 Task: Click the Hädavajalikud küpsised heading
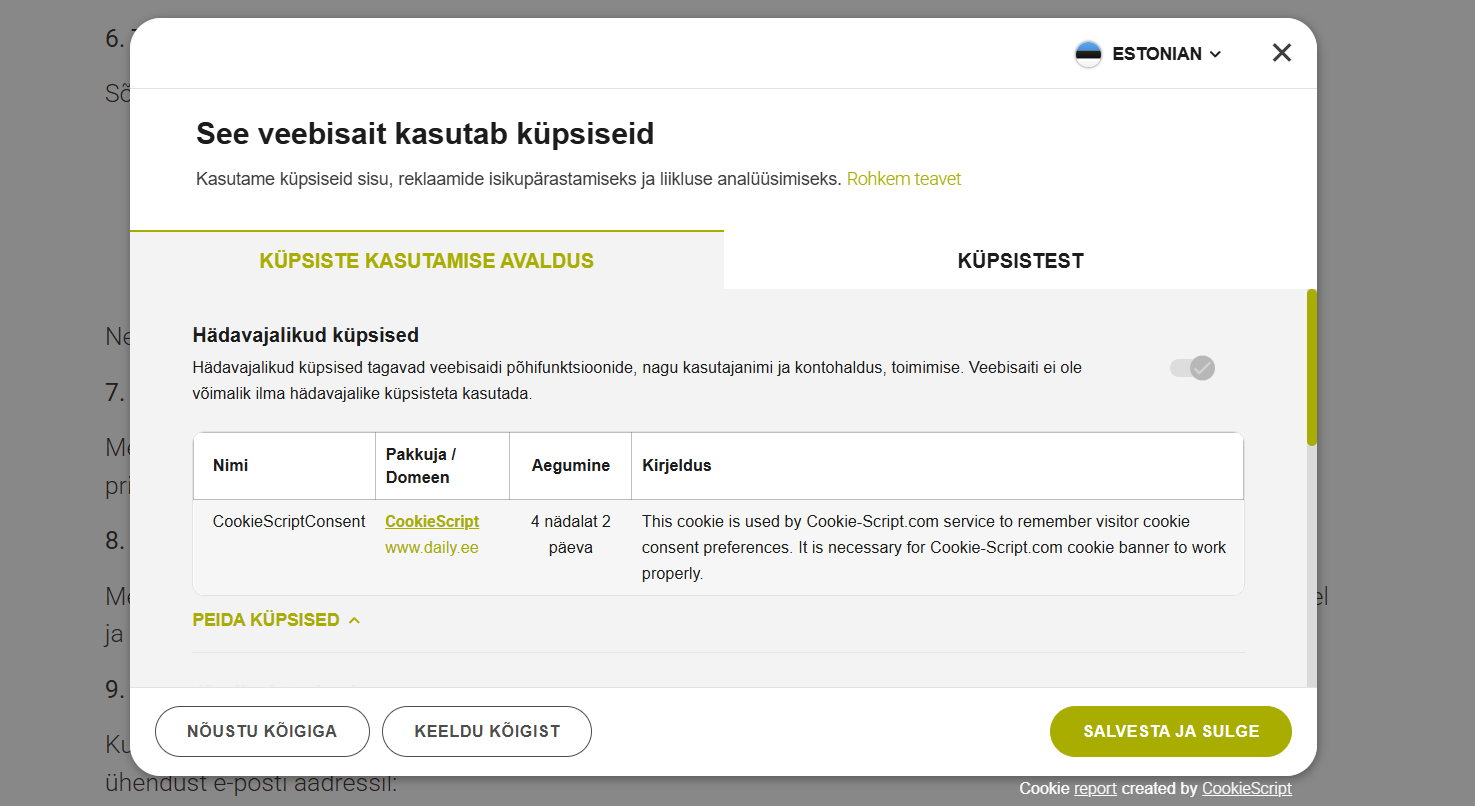tap(306, 335)
